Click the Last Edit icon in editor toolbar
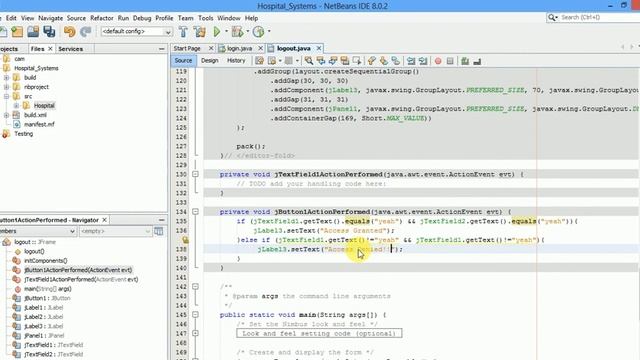Image resolution: width=640 pixels, height=360 pixels. pos(259,61)
